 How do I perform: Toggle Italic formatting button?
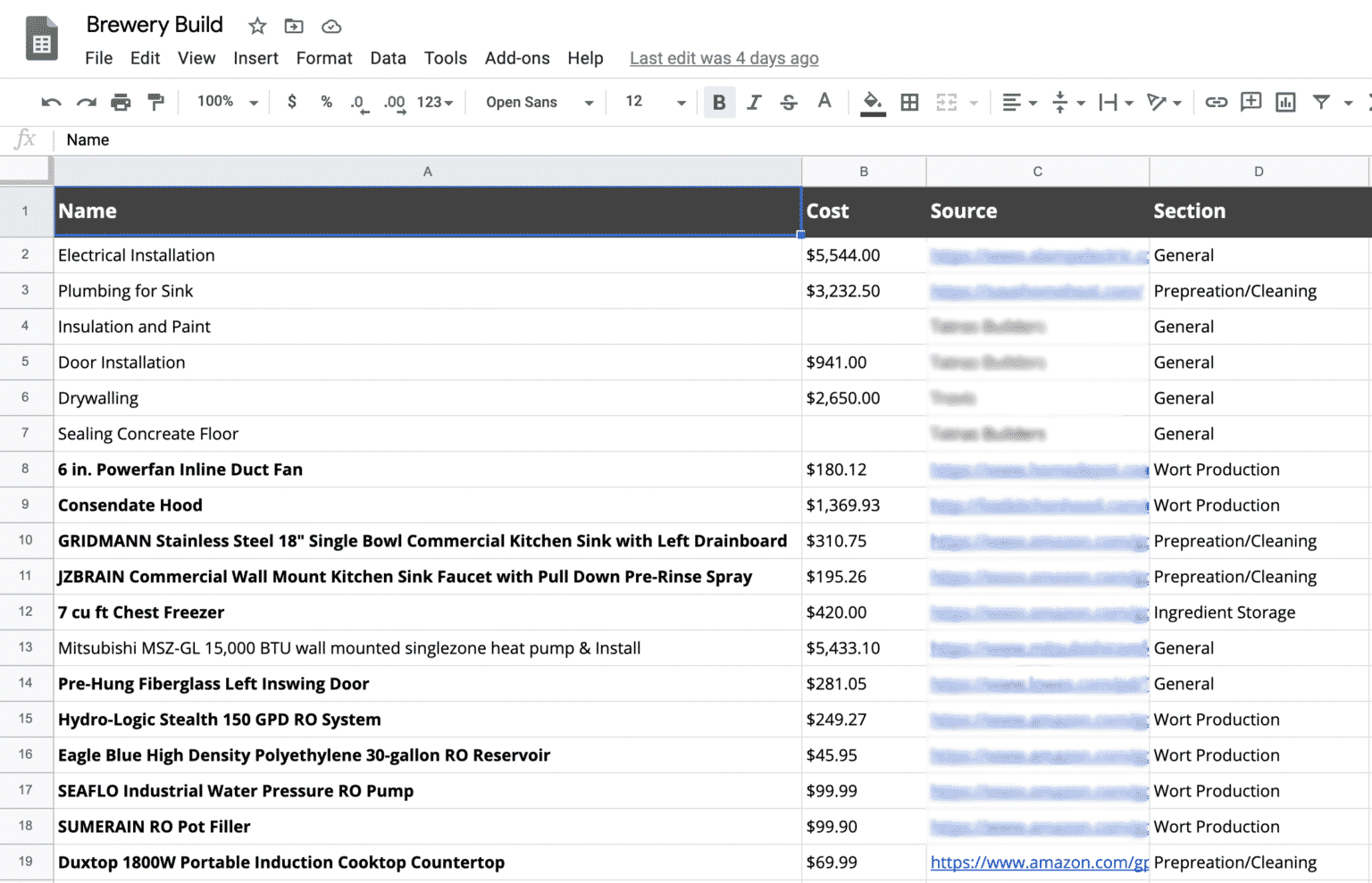tap(754, 103)
